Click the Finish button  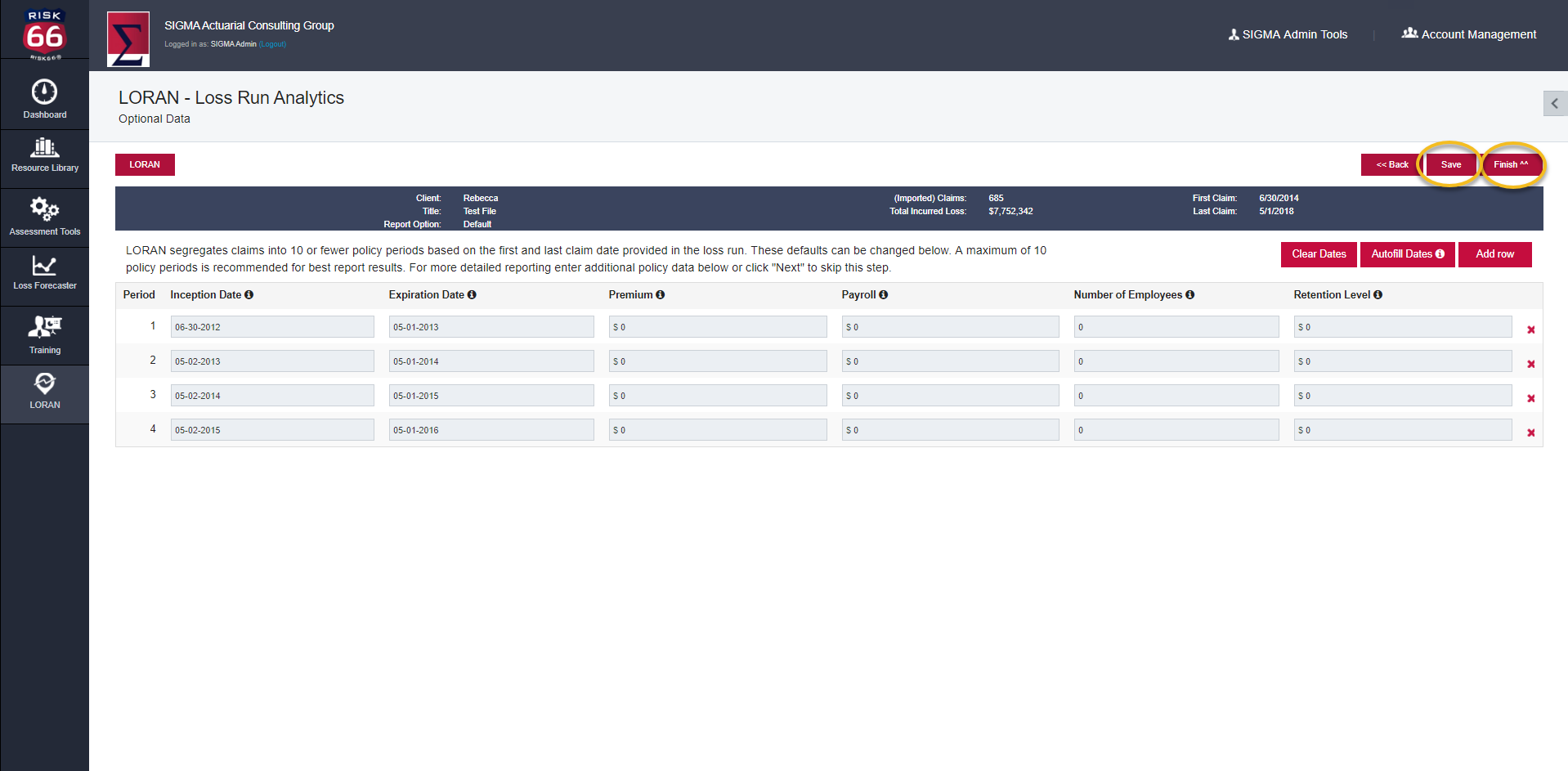click(1510, 164)
